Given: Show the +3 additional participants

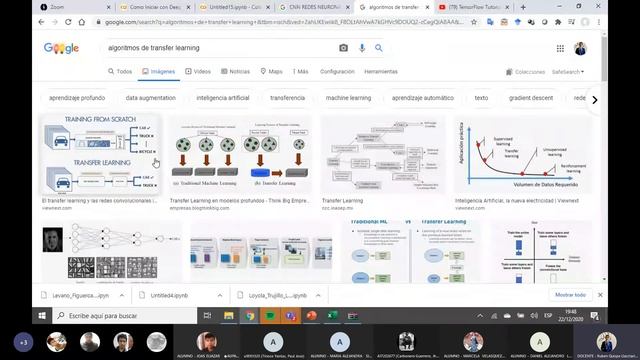Looking at the screenshot, I should click(23, 342).
